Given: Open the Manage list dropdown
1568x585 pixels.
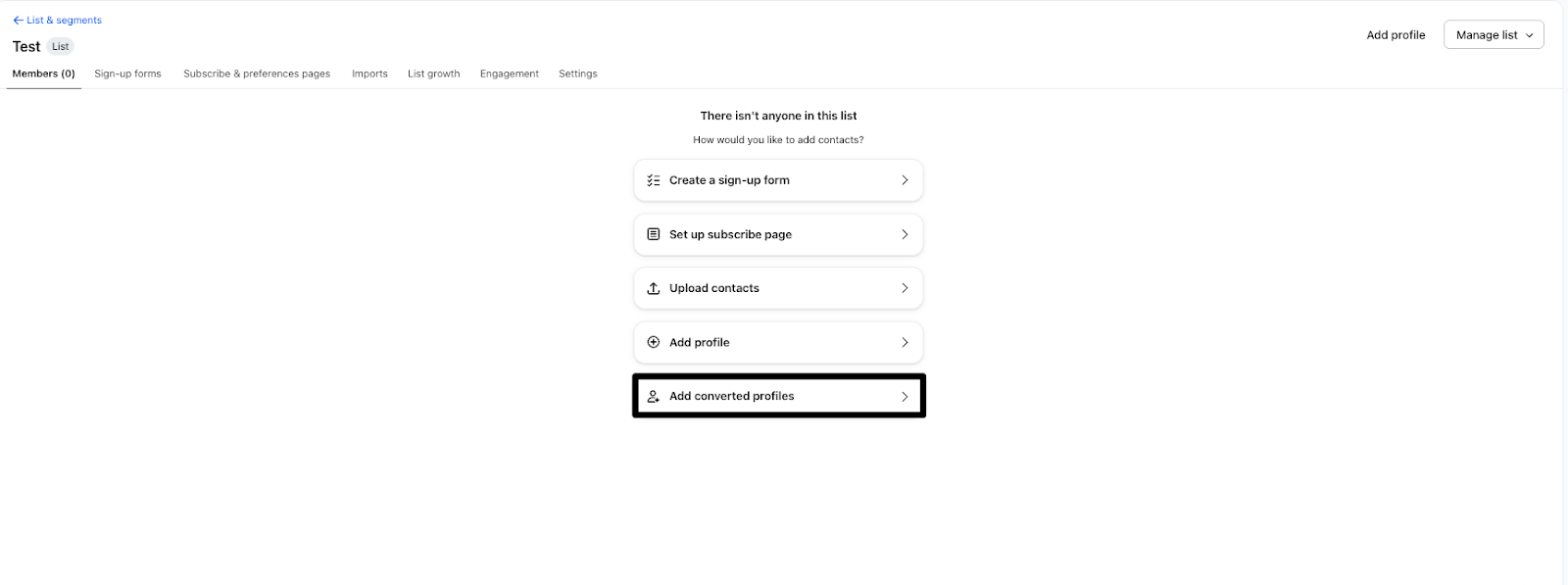Looking at the screenshot, I should tap(1494, 35).
